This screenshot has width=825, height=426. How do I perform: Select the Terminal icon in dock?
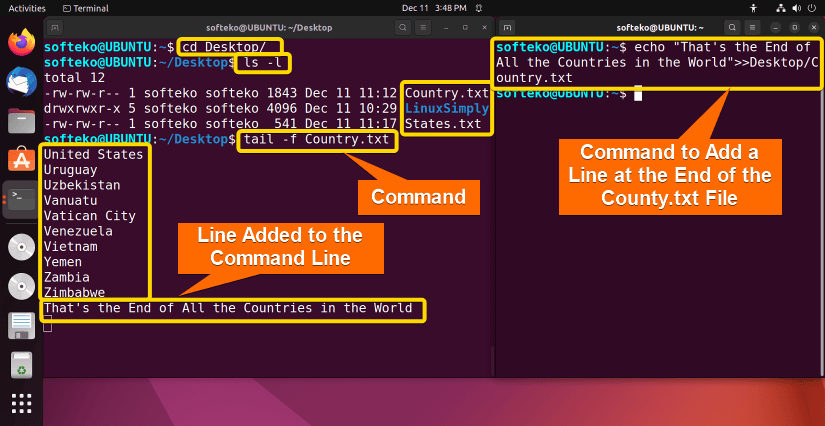coord(22,200)
